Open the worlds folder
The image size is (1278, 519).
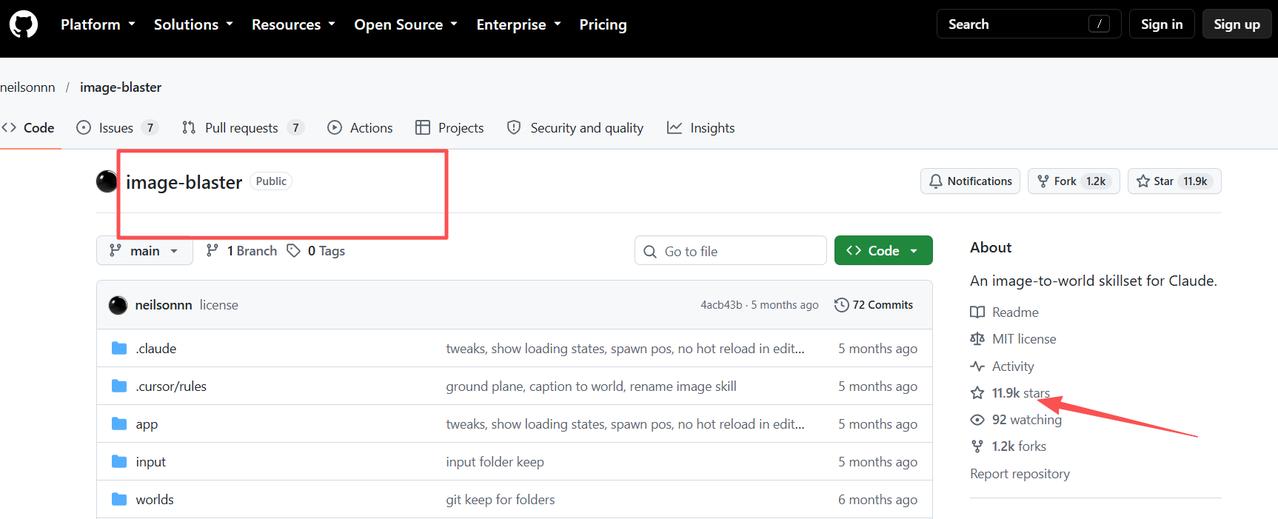(x=155, y=499)
